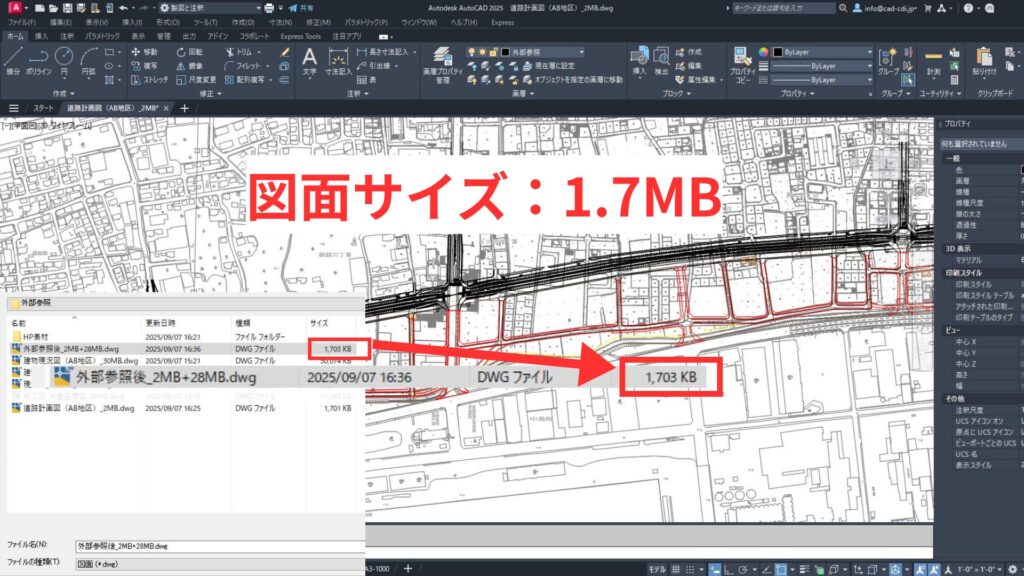Click the Measure (計測) tool icon
1024x576 pixels.
(933, 59)
